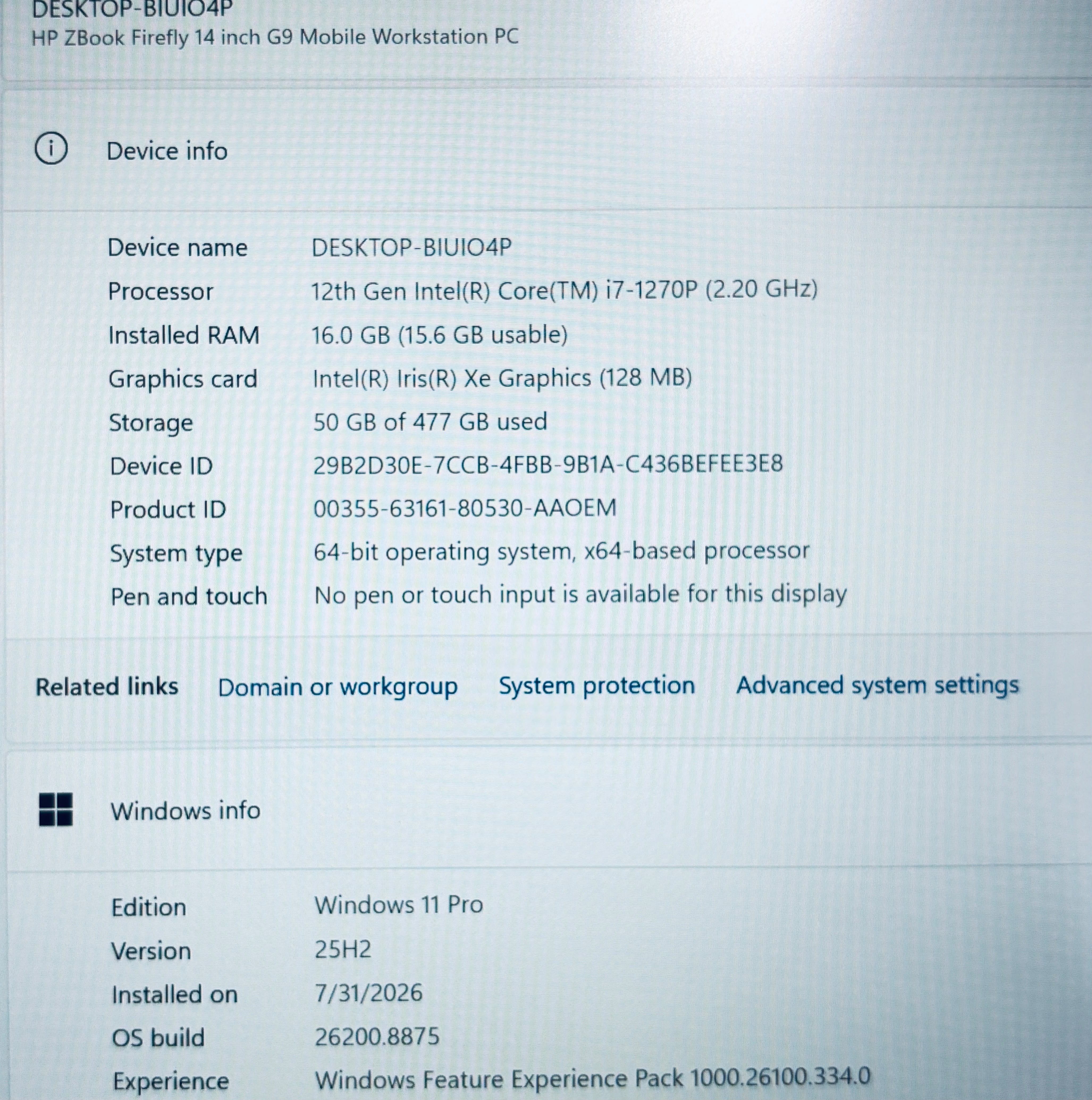The width and height of the screenshot is (1092, 1100).
Task: Click the No pen or touch input text
Action: 581,595
